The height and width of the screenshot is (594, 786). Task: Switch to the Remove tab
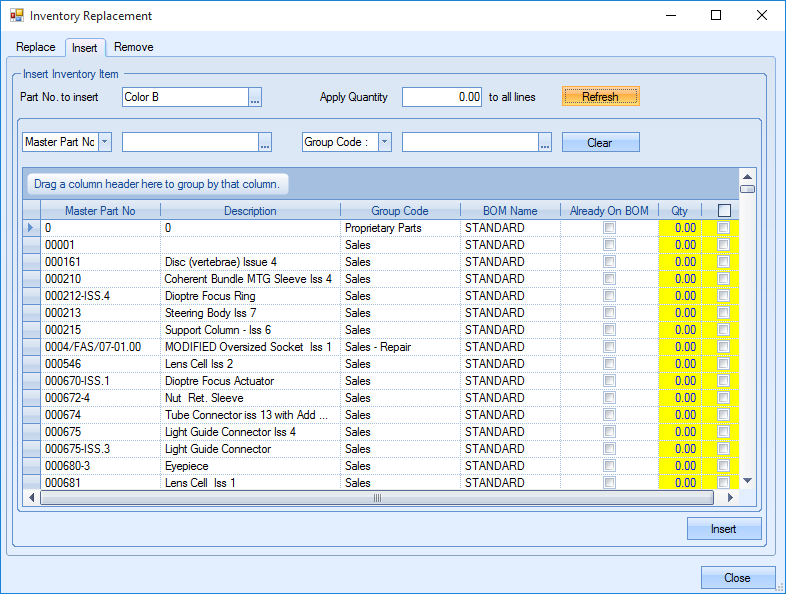point(133,47)
